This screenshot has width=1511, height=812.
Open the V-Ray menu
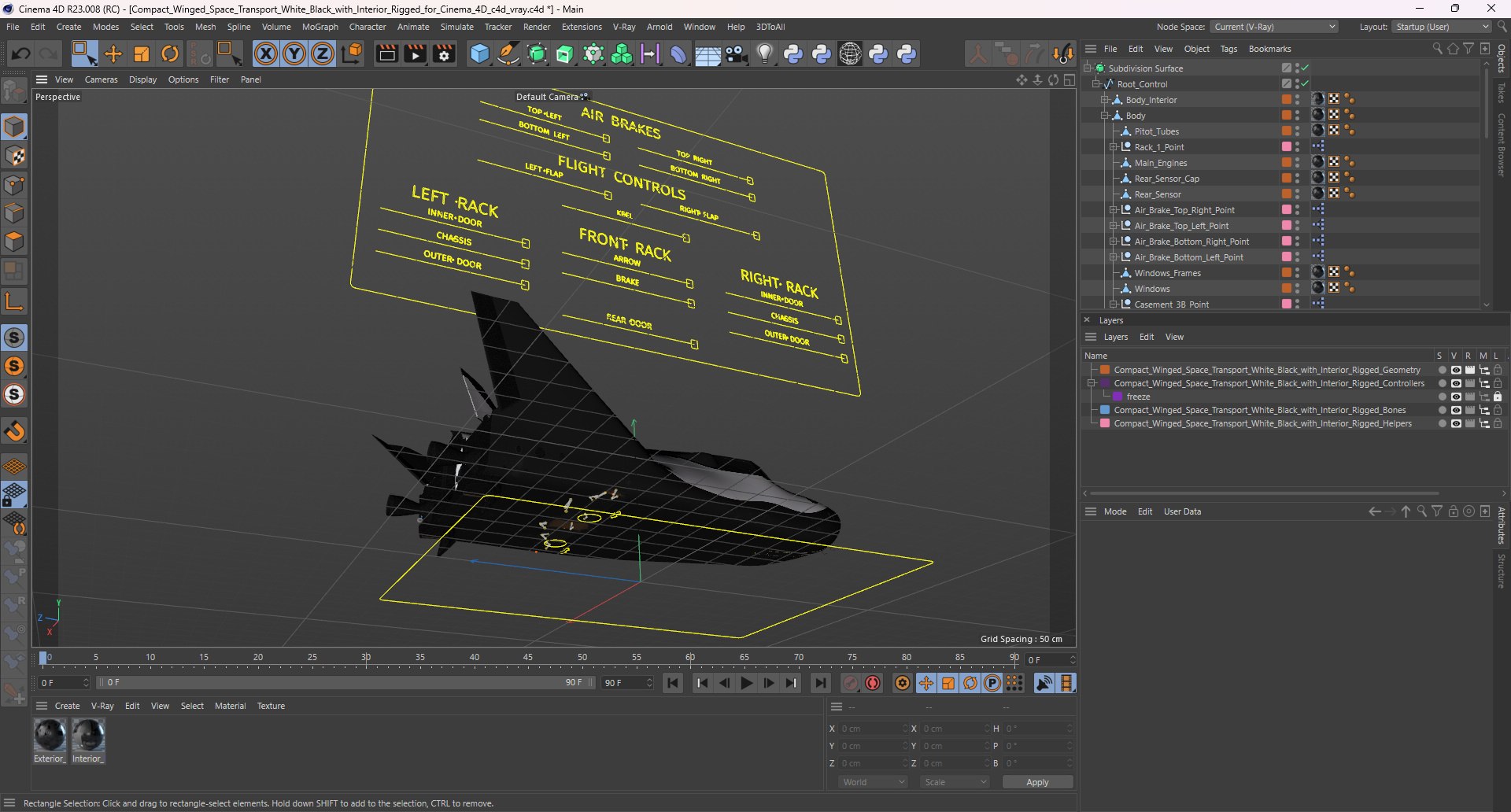(x=624, y=27)
